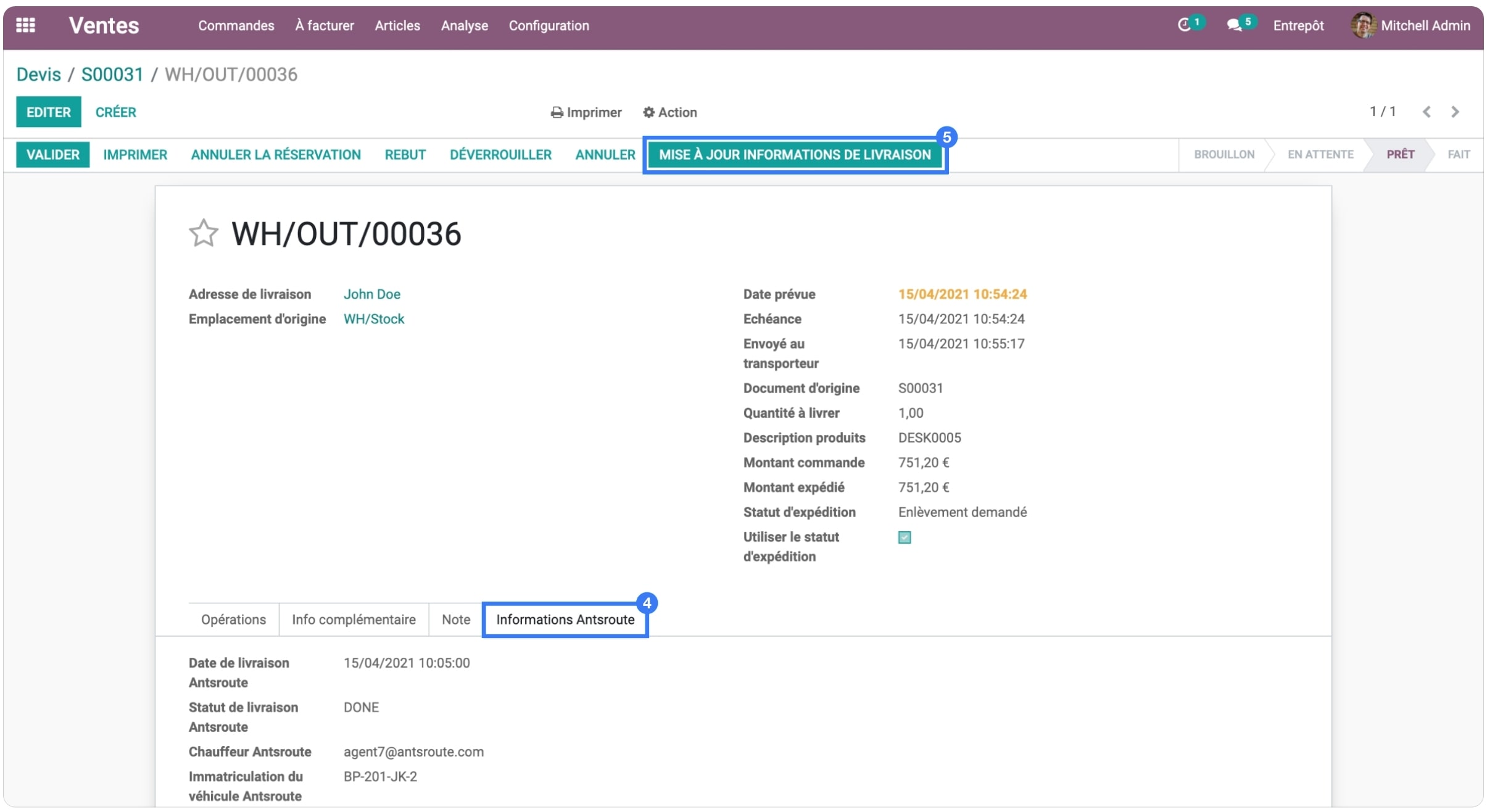Open the Action dropdown
1487x812 pixels.
[x=670, y=112]
